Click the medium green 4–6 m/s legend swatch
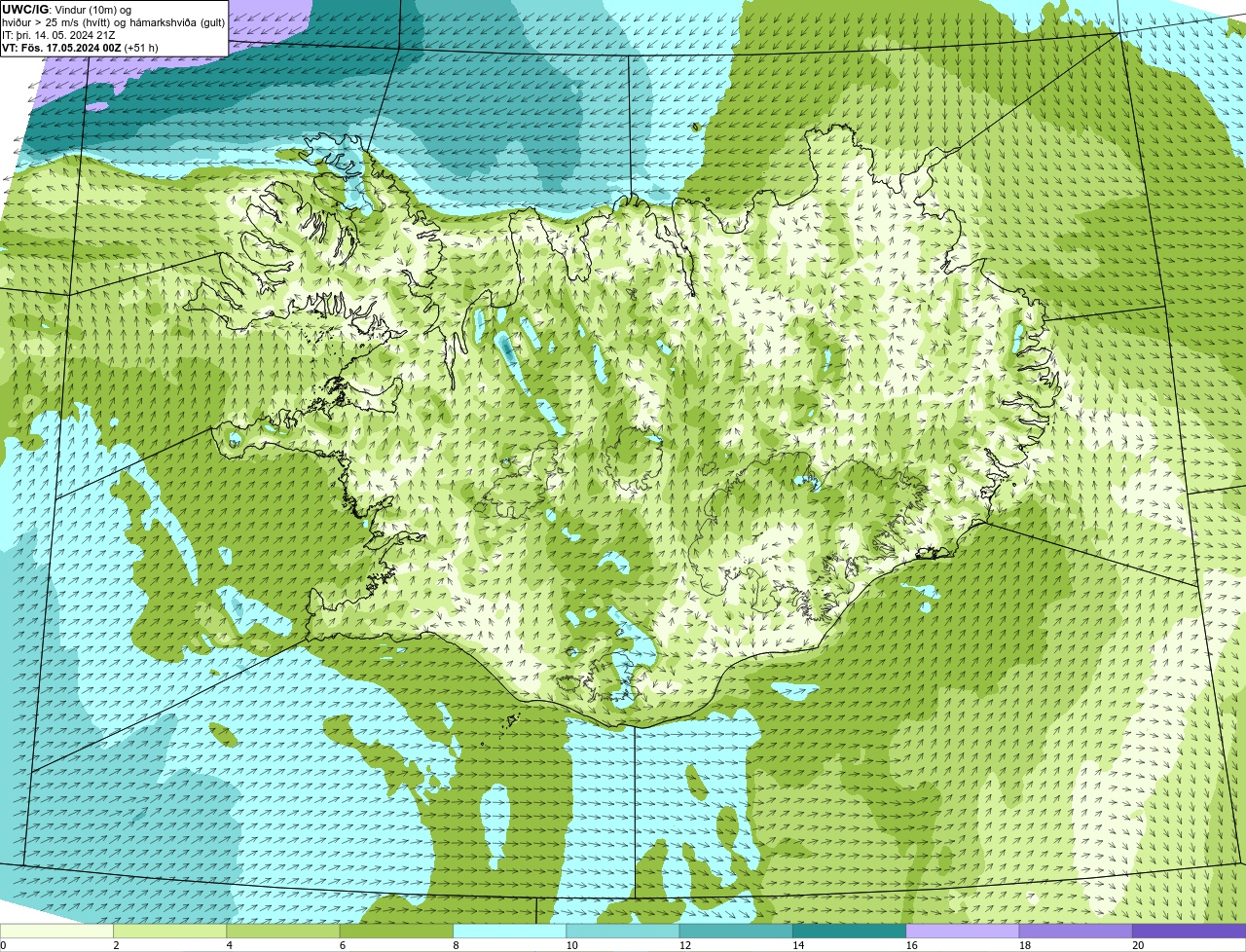The width and height of the screenshot is (1246, 952). click(283, 931)
